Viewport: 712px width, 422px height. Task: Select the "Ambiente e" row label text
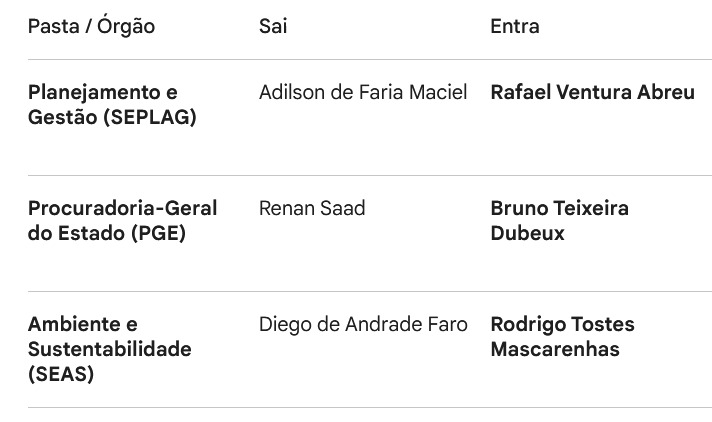(82, 325)
